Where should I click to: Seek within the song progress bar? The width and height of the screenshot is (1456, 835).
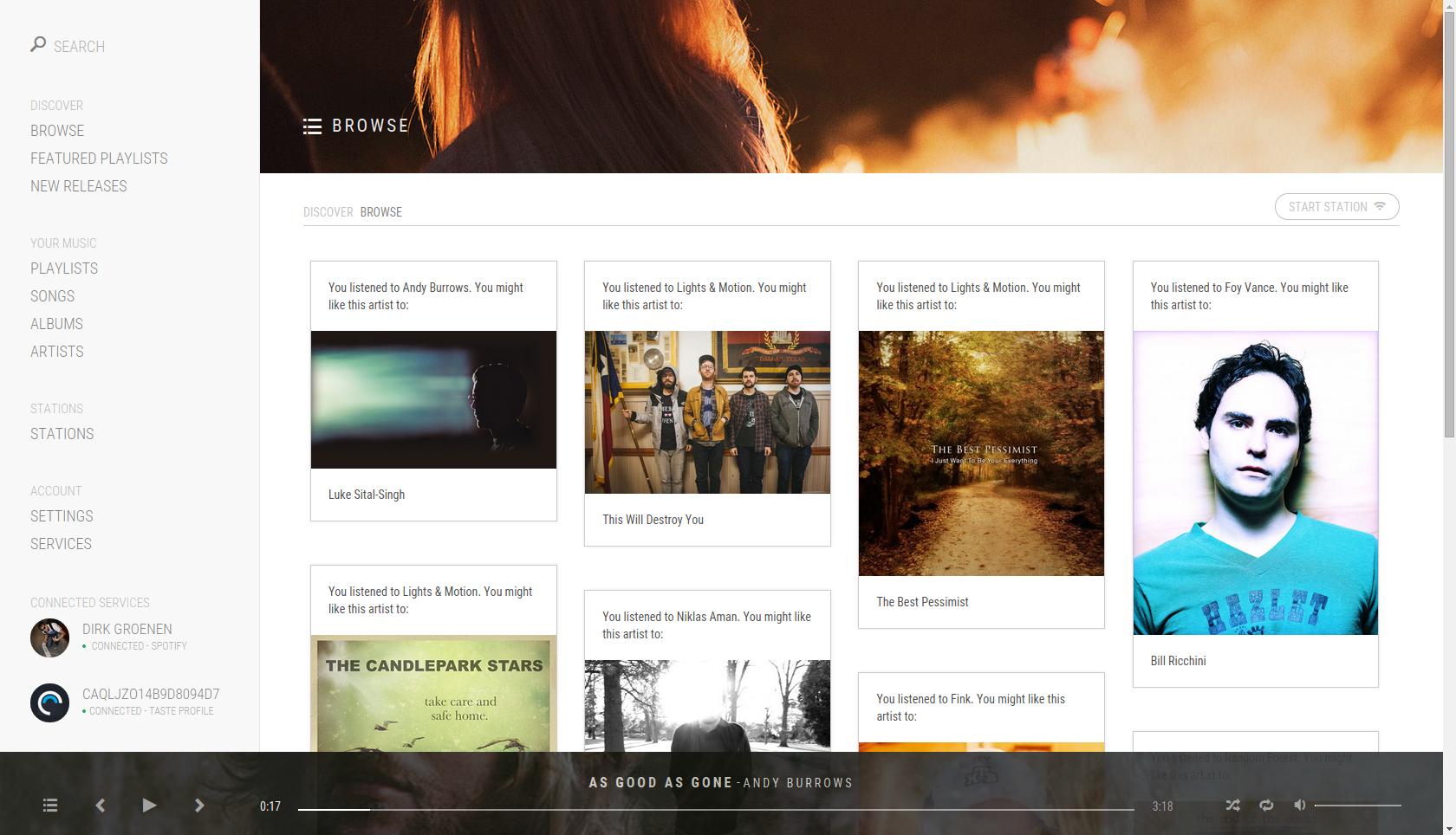(x=716, y=809)
